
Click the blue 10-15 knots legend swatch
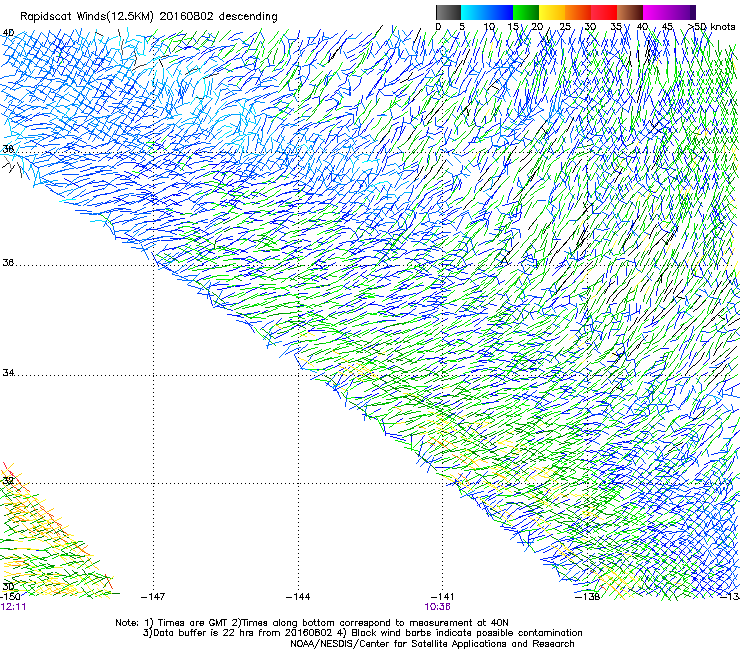point(499,12)
